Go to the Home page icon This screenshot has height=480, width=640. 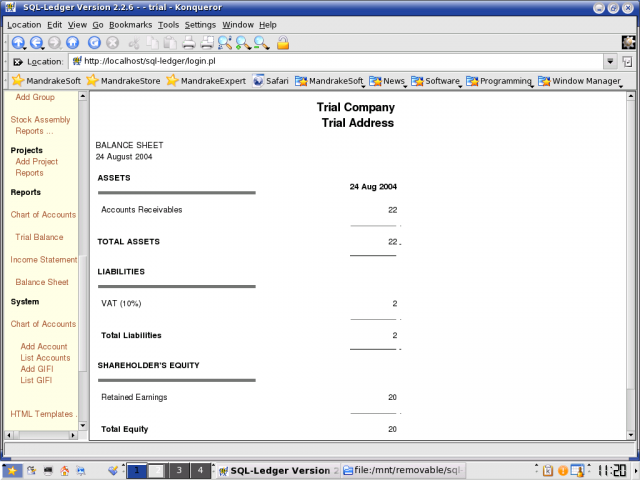click(73, 42)
